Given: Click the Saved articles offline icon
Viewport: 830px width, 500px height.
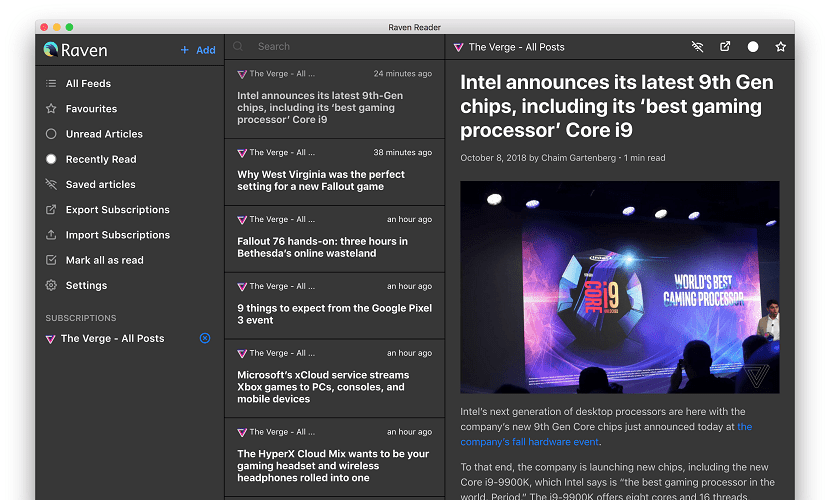Looking at the screenshot, I should (51, 184).
